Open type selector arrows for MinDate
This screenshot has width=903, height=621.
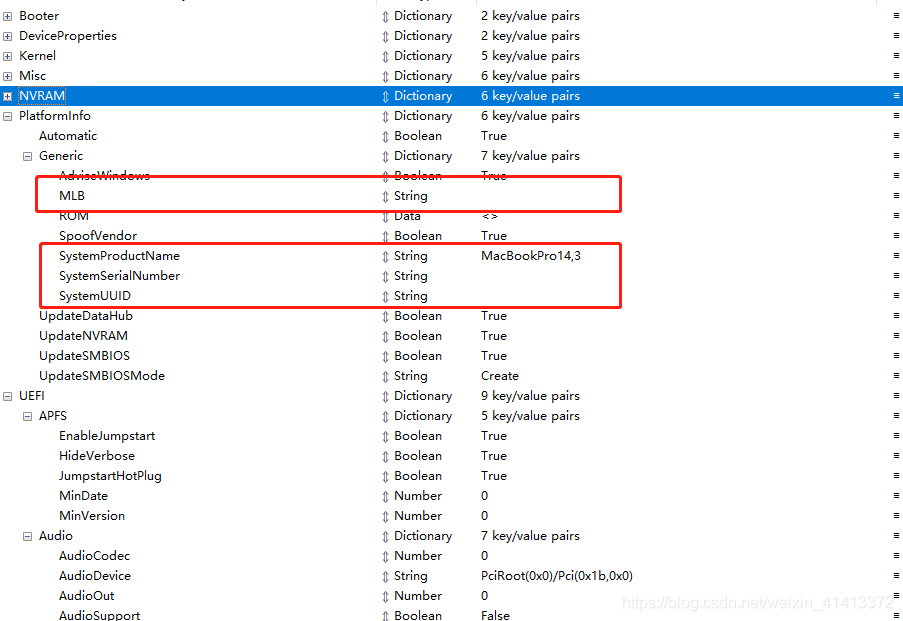point(385,497)
